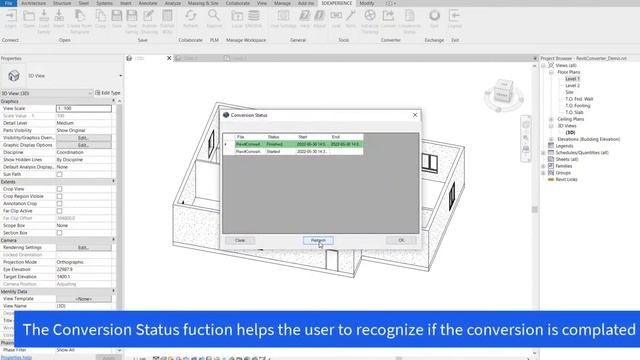Click the View Template <None> button
The width and height of the screenshot is (640, 360).
pos(83,299)
